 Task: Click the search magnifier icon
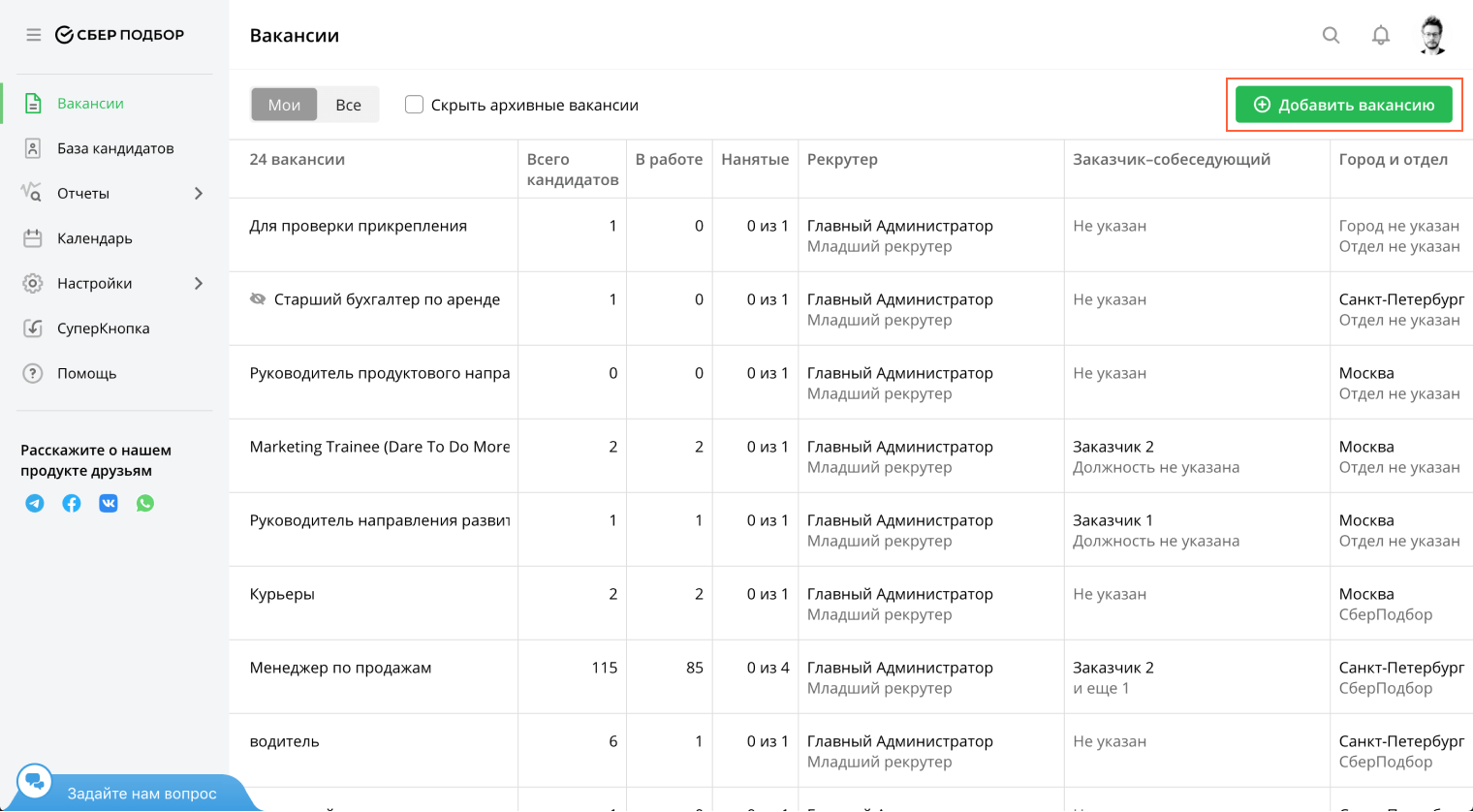point(1332,35)
